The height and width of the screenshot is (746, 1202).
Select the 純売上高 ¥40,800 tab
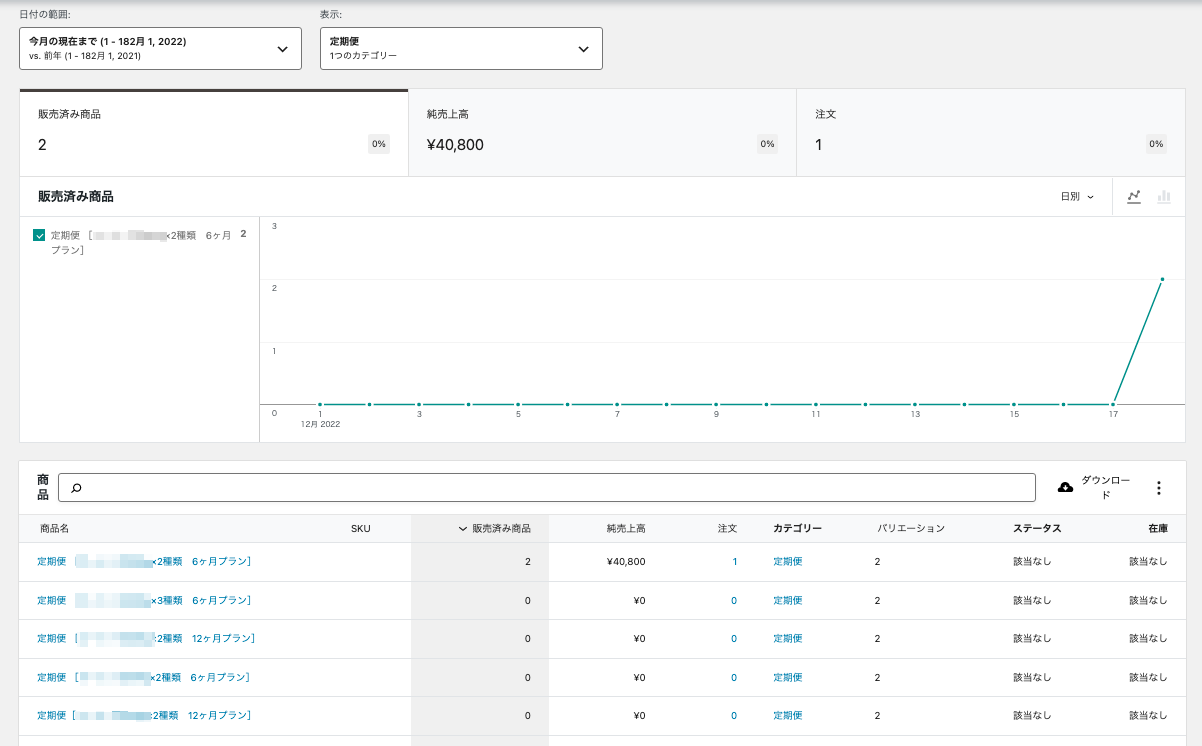(x=602, y=133)
